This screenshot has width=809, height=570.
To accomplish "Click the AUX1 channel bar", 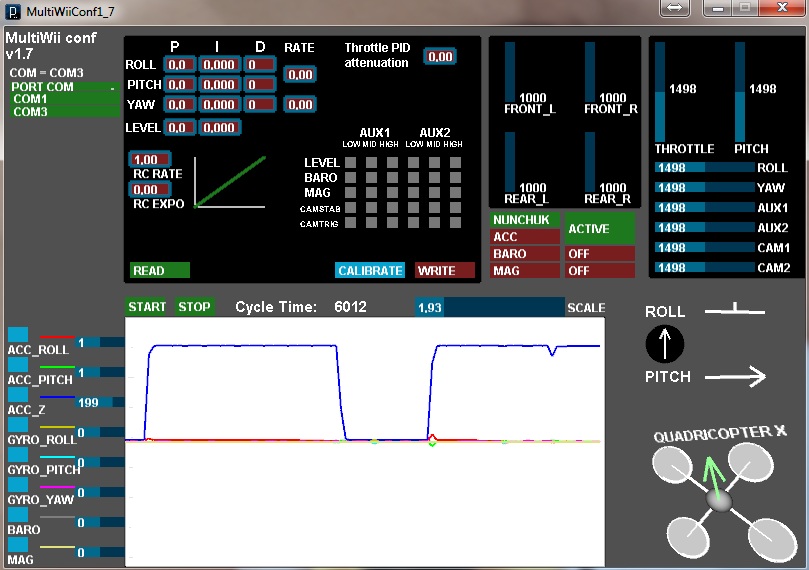I will (705, 207).
